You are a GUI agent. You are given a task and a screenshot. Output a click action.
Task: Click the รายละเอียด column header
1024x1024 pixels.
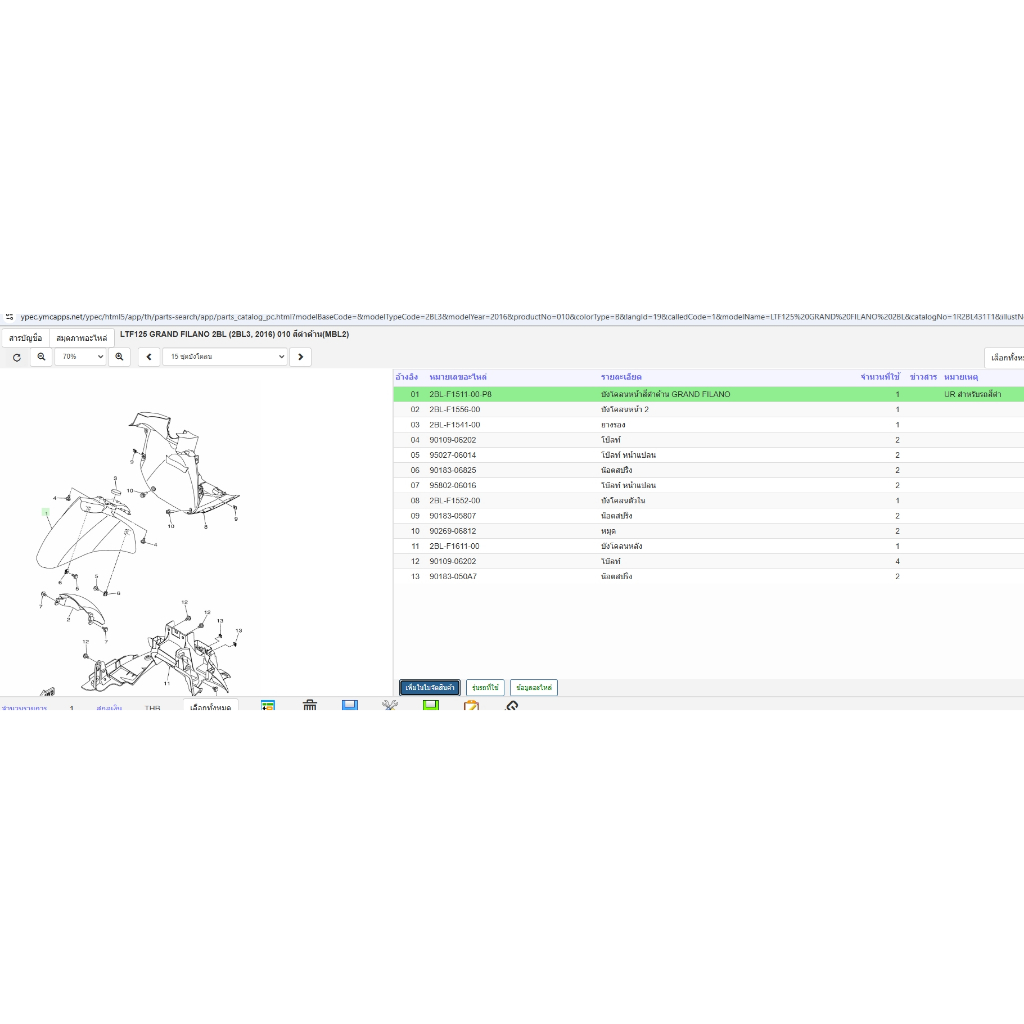621,377
